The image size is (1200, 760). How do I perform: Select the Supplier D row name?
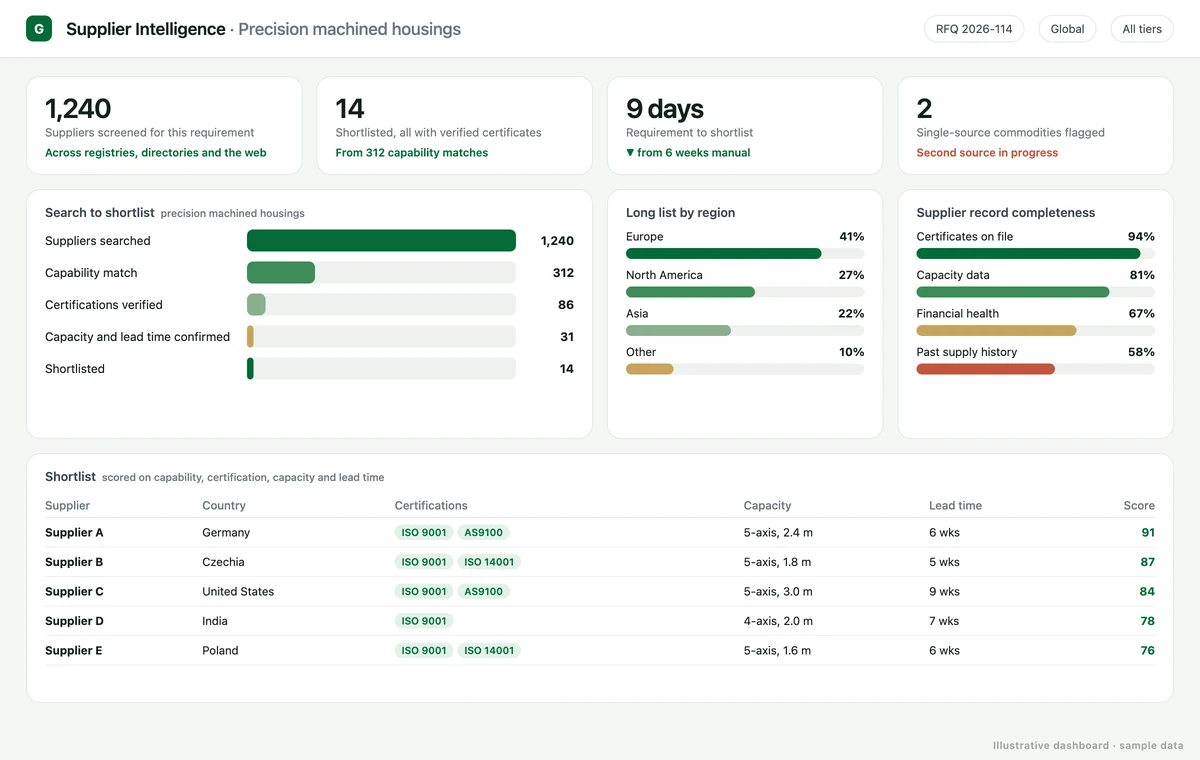coord(74,621)
